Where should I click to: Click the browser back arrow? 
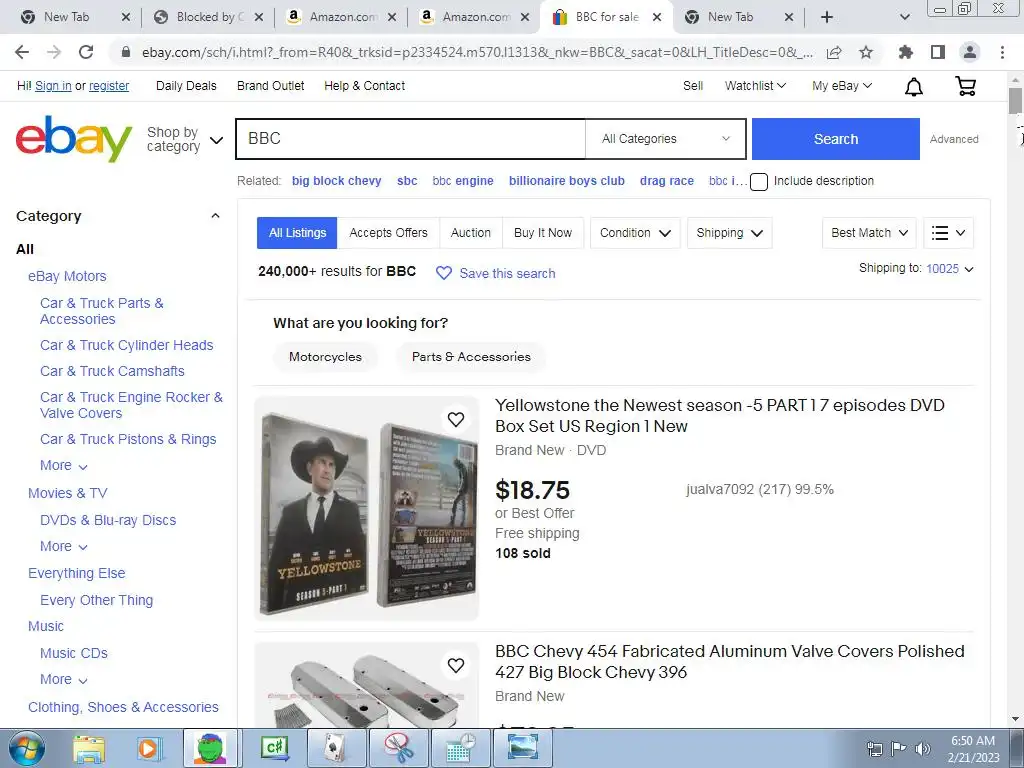click(x=22, y=52)
